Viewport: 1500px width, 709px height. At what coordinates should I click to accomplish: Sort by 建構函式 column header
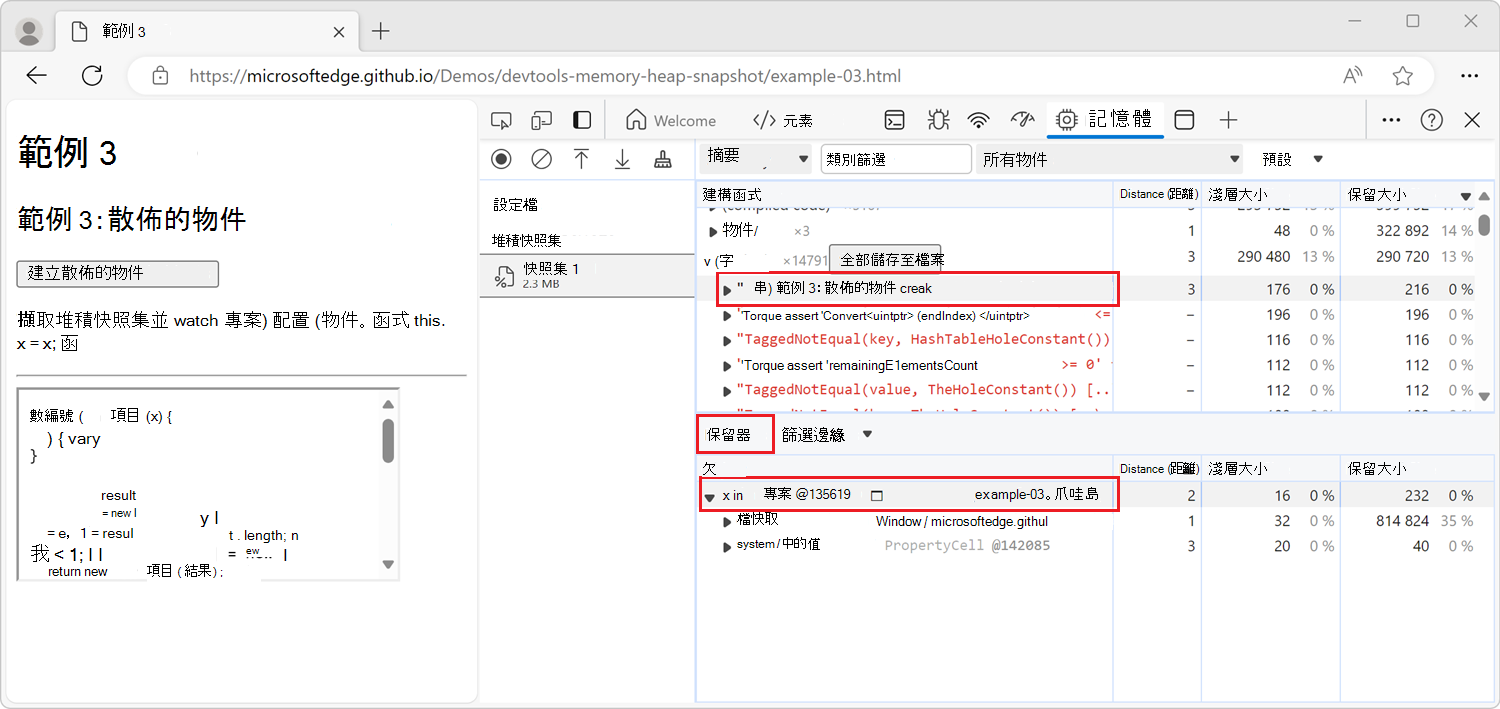tap(904, 194)
